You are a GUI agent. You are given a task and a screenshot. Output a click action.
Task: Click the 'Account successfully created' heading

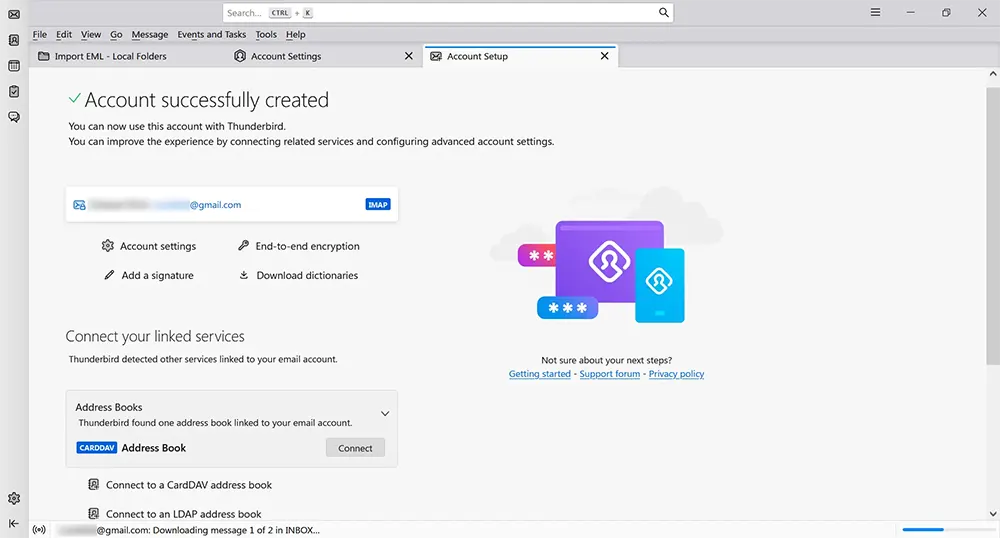click(x=207, y=100)
